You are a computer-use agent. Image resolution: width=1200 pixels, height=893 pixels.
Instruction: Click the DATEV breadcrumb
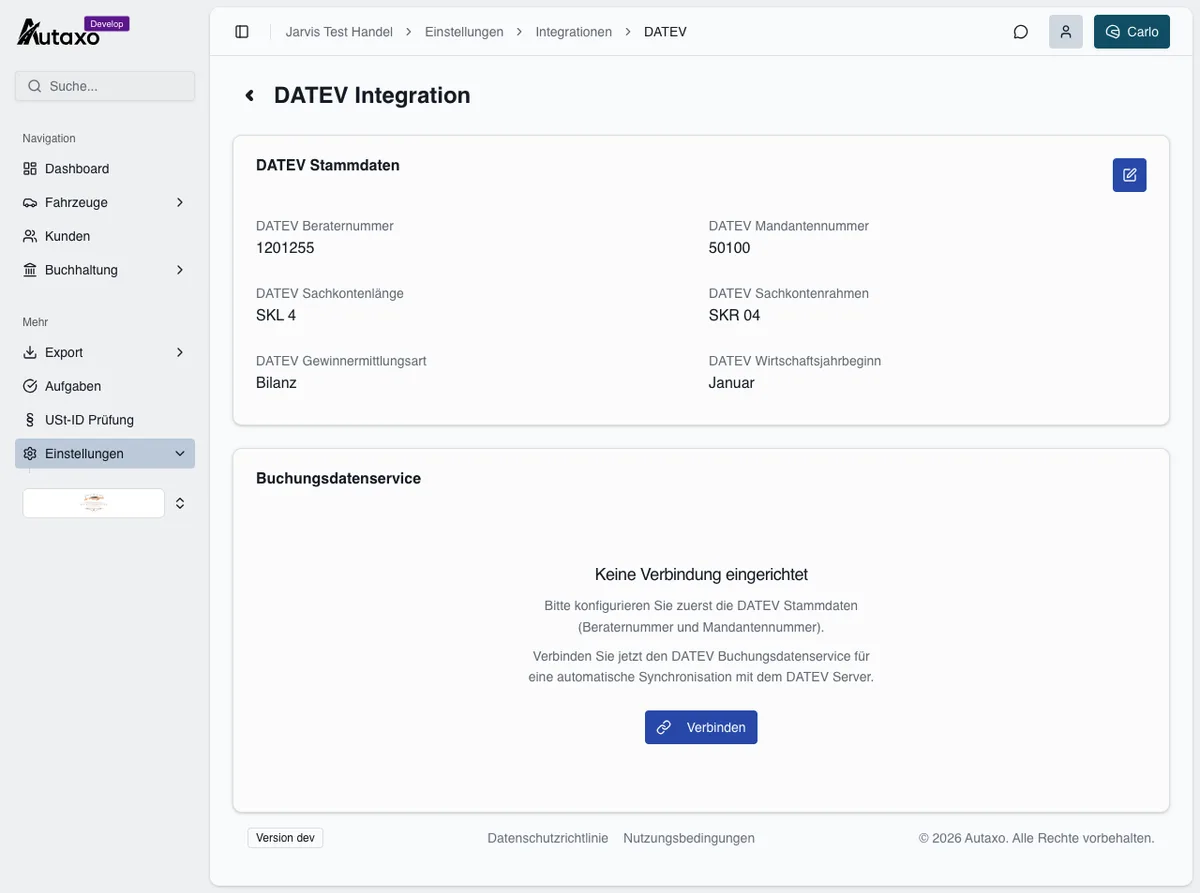pyautogui.click(x=665, y=32)
